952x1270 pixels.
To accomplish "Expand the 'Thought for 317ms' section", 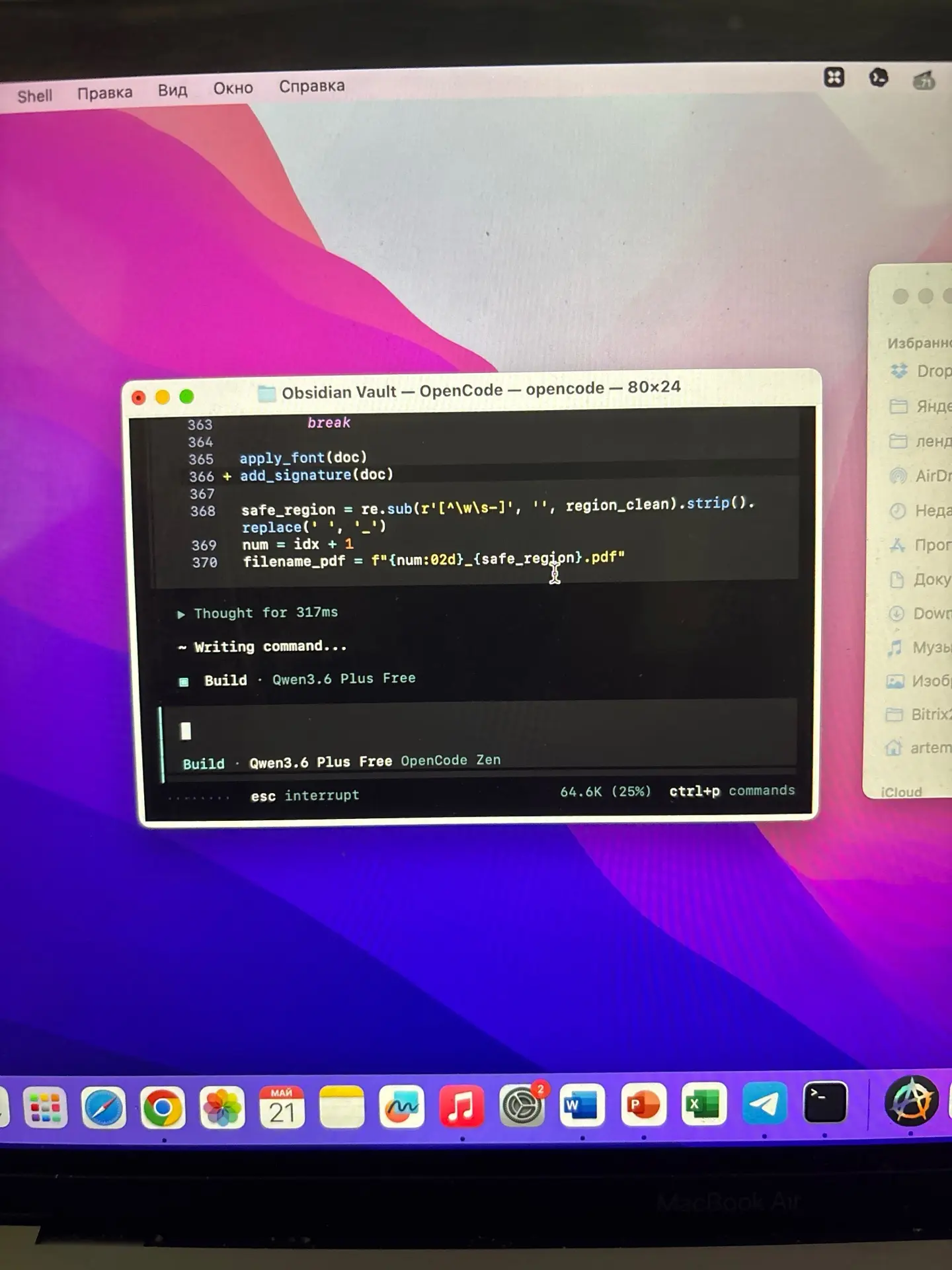I will click(x=258, y=613).
